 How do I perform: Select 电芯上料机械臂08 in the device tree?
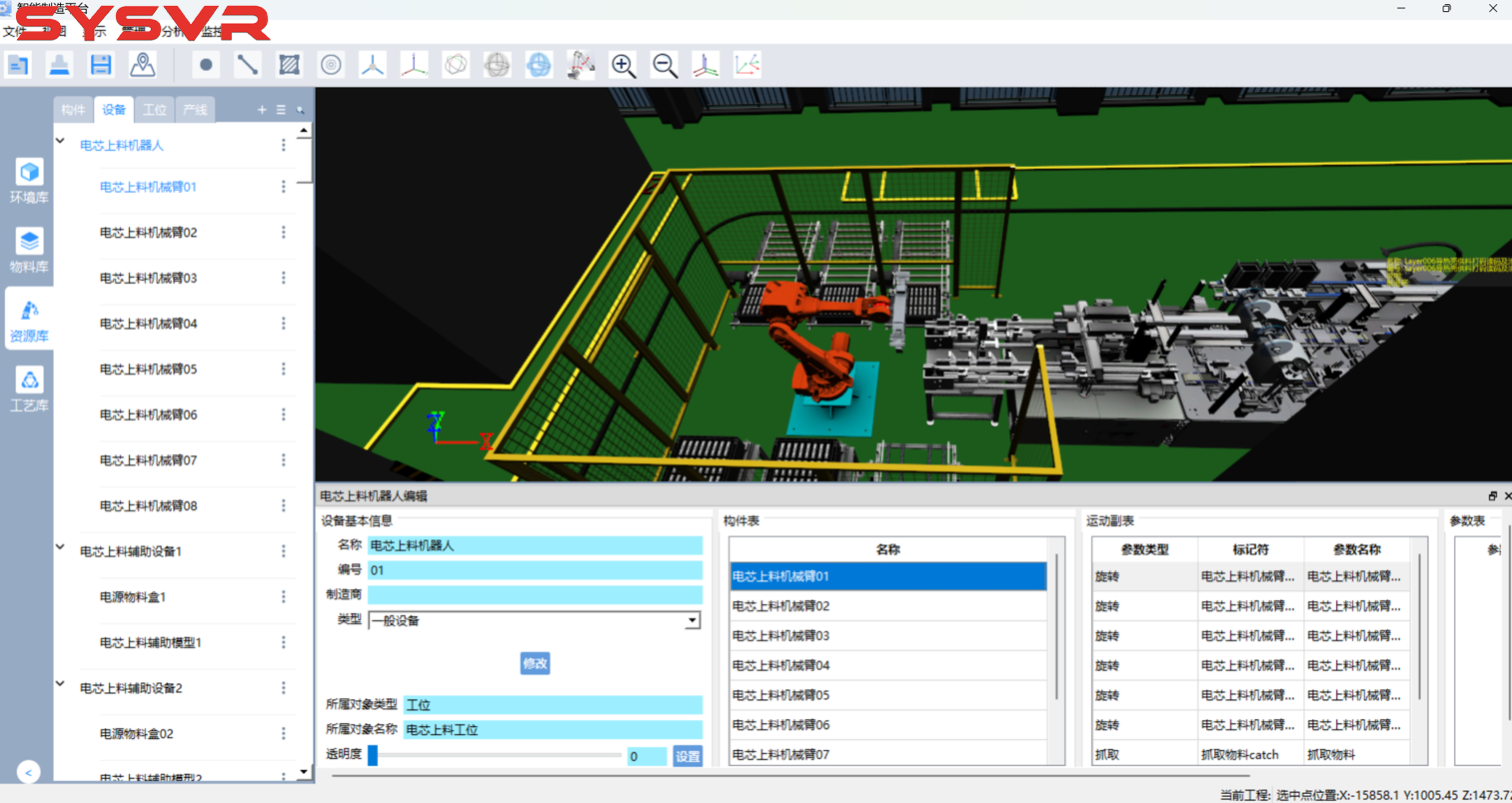(148, 506)
